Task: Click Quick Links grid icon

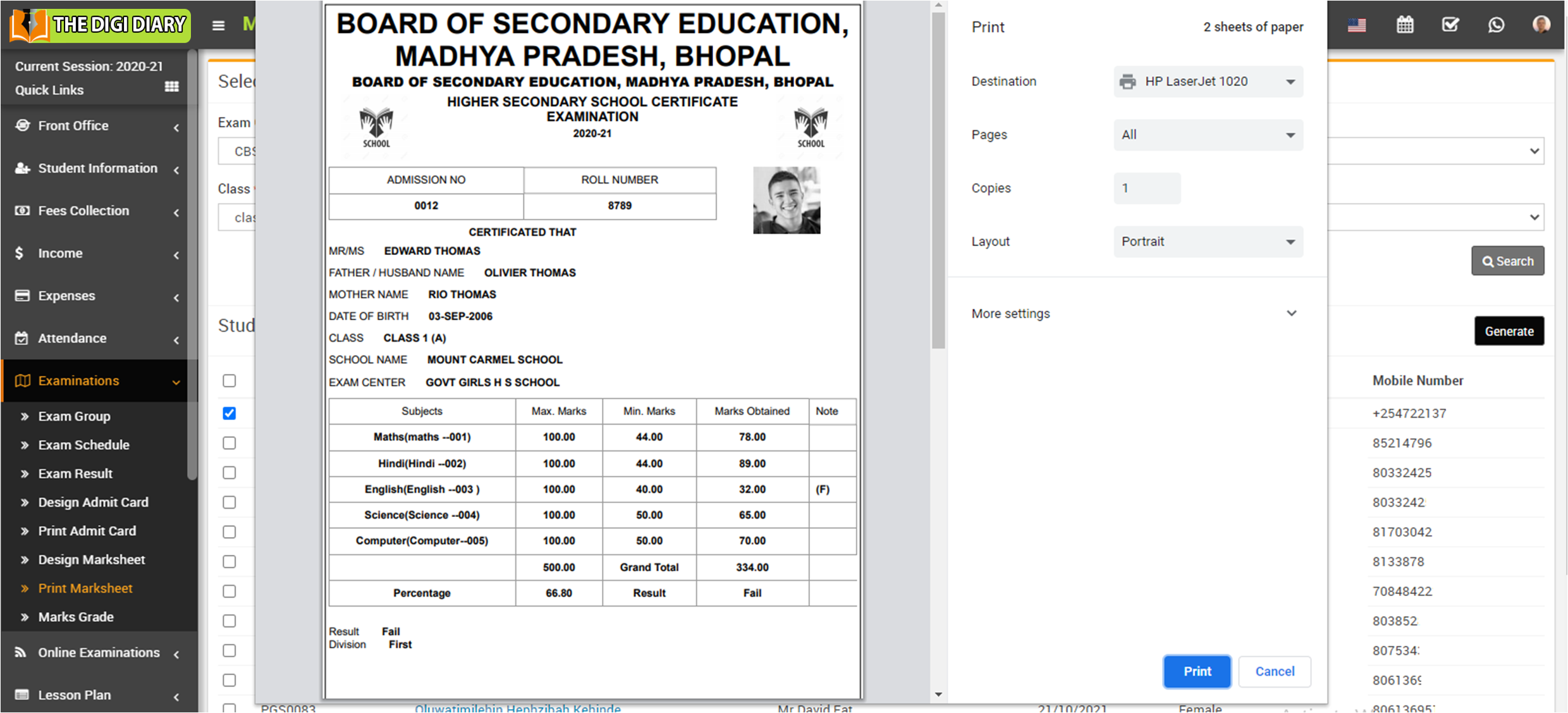Action: coord(171,87)
